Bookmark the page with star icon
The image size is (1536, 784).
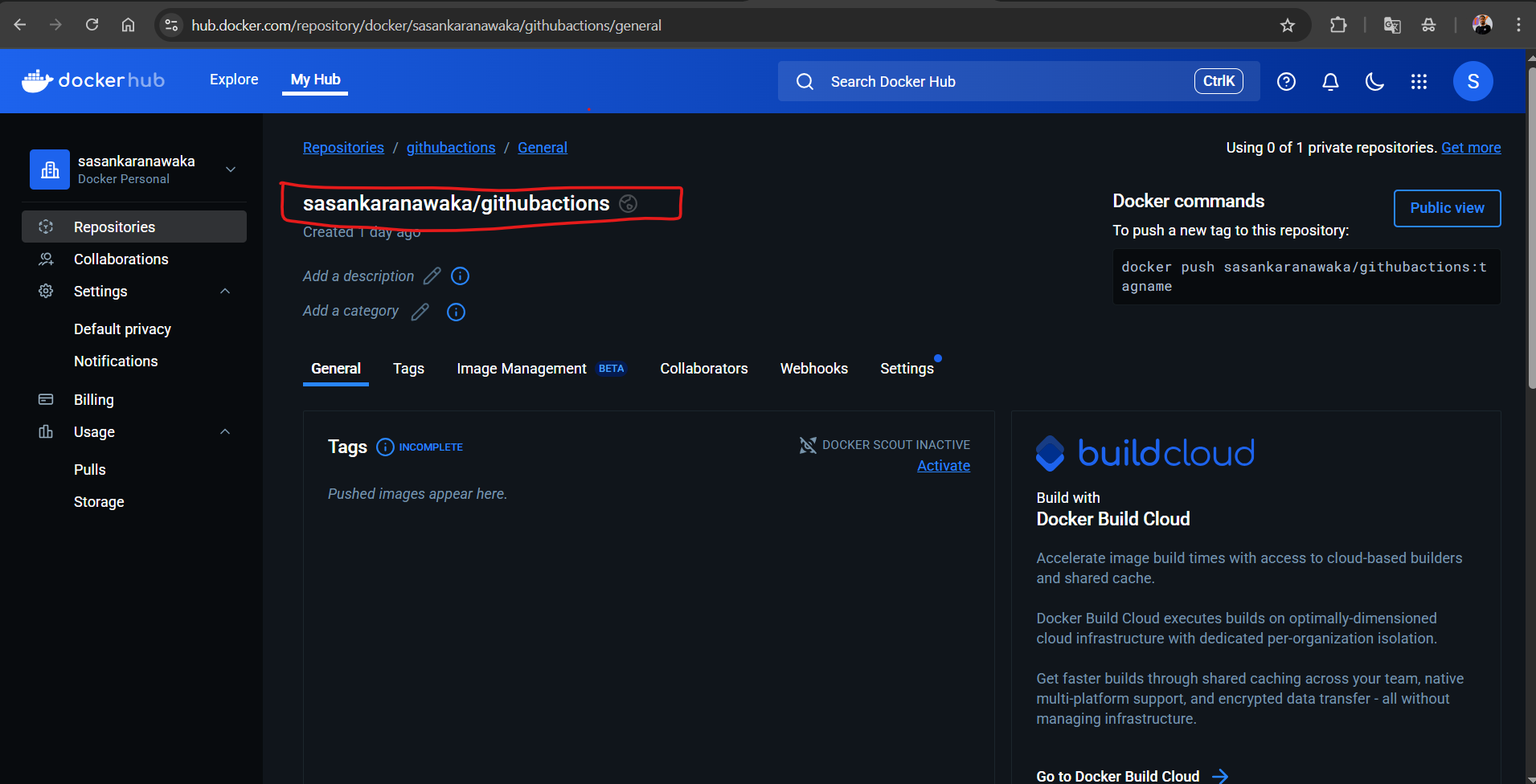point(1288,25)
